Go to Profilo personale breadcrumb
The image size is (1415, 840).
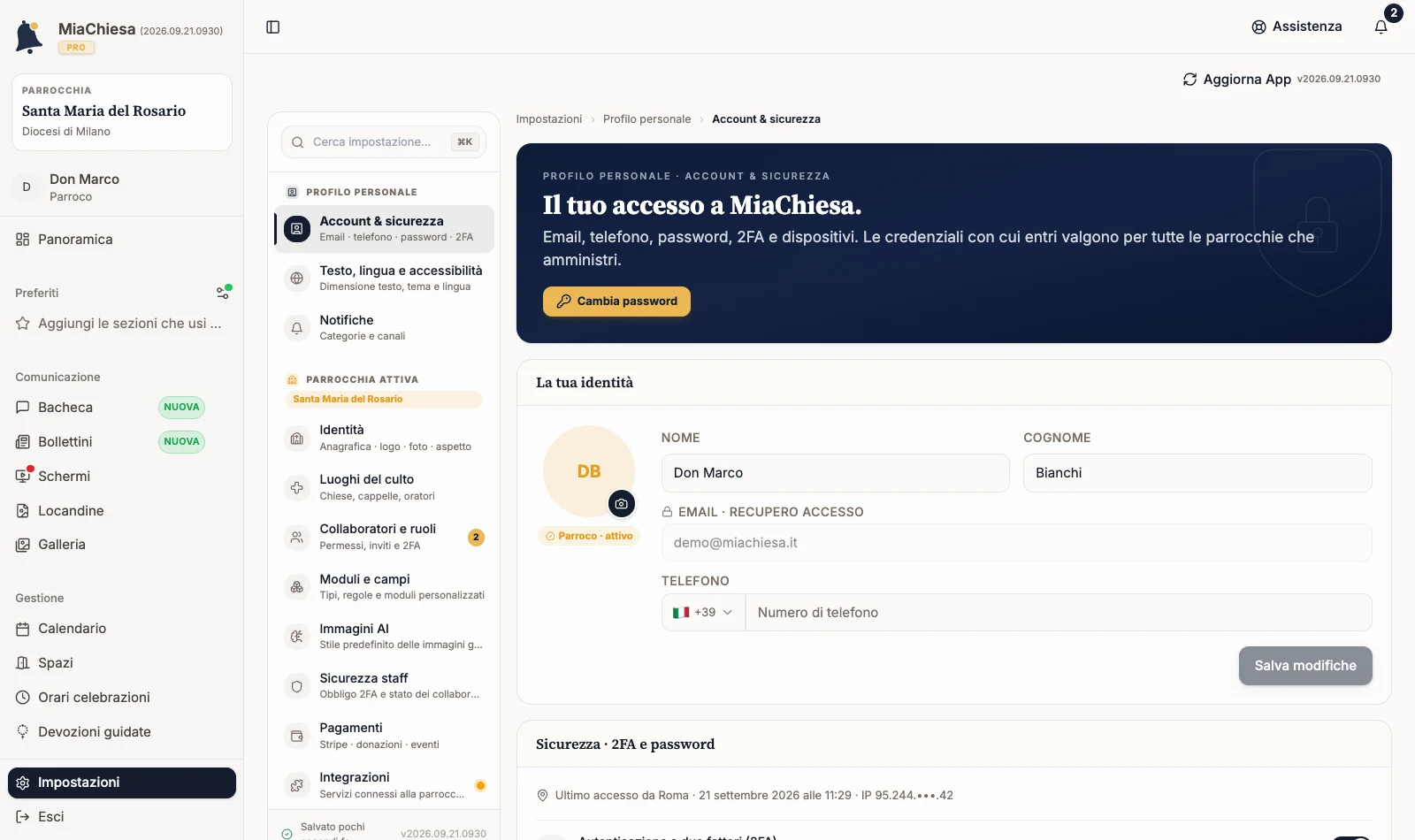[647, 119]
